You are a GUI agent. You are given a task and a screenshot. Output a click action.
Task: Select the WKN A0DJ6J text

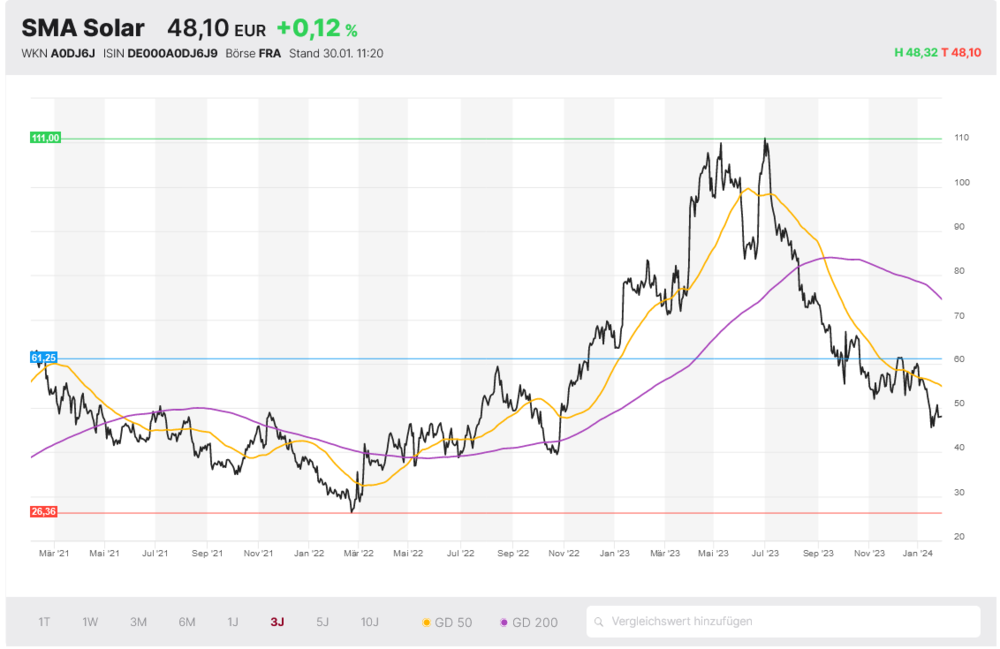tap(58, 54)
